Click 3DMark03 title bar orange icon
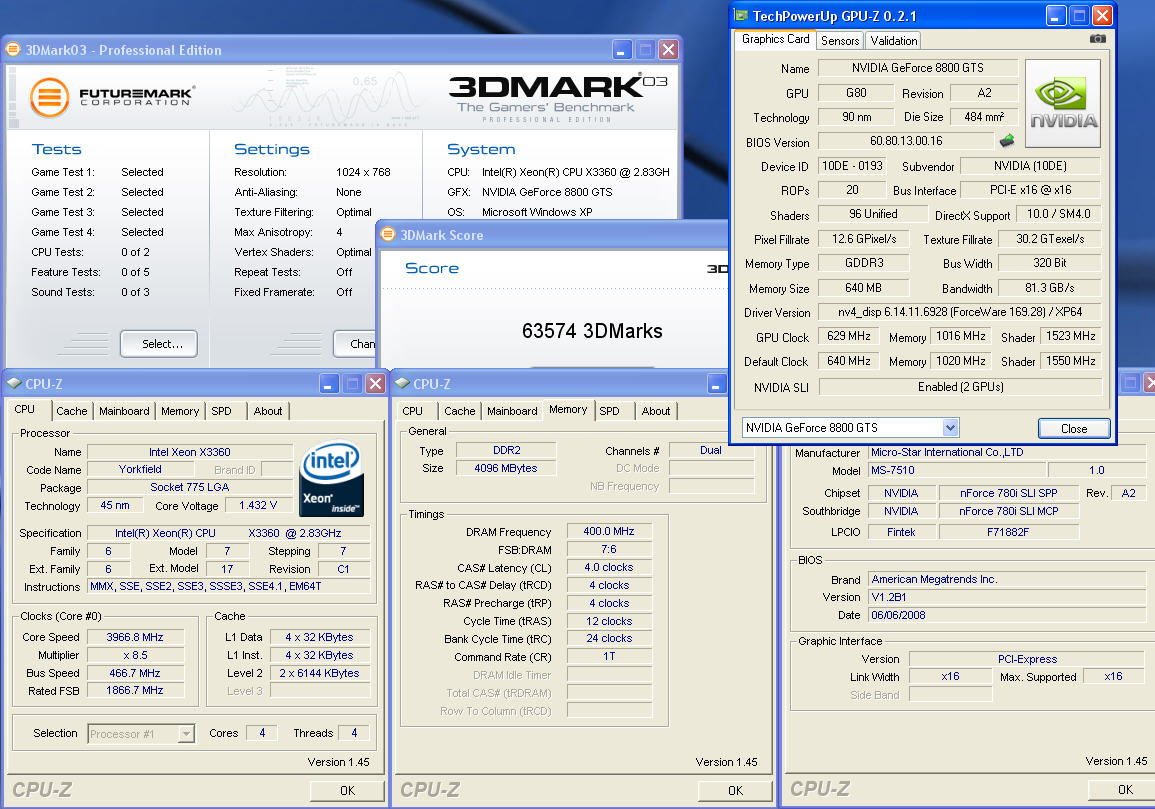1155x809 pixels. 13,49
